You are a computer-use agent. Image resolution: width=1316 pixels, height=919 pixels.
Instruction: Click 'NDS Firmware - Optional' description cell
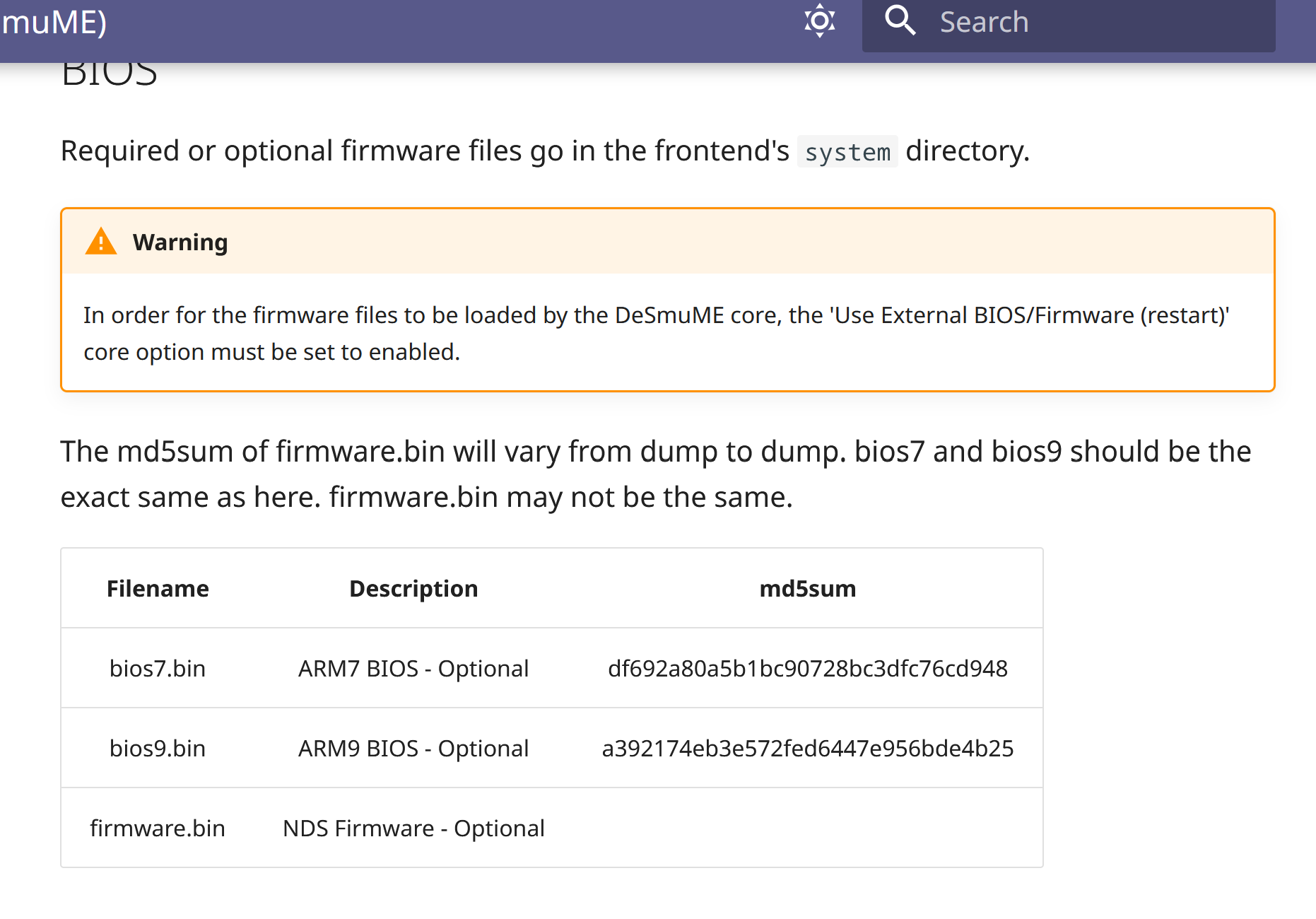[x=413, y=829]
